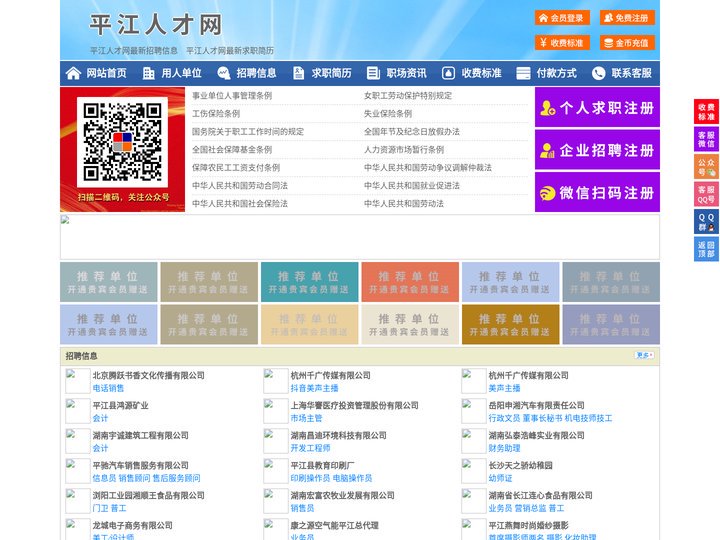Click the document icon beside 求职简历
This screenshot has height=540, width=720.
point(298,73)
